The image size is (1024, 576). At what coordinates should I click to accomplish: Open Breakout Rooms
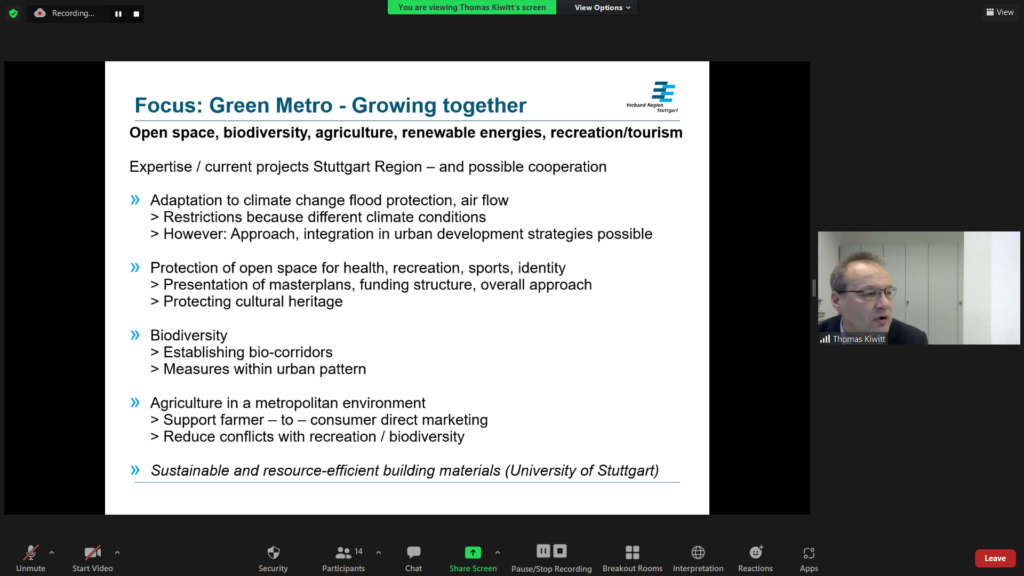pyautogui.click(x=632, y=557)
